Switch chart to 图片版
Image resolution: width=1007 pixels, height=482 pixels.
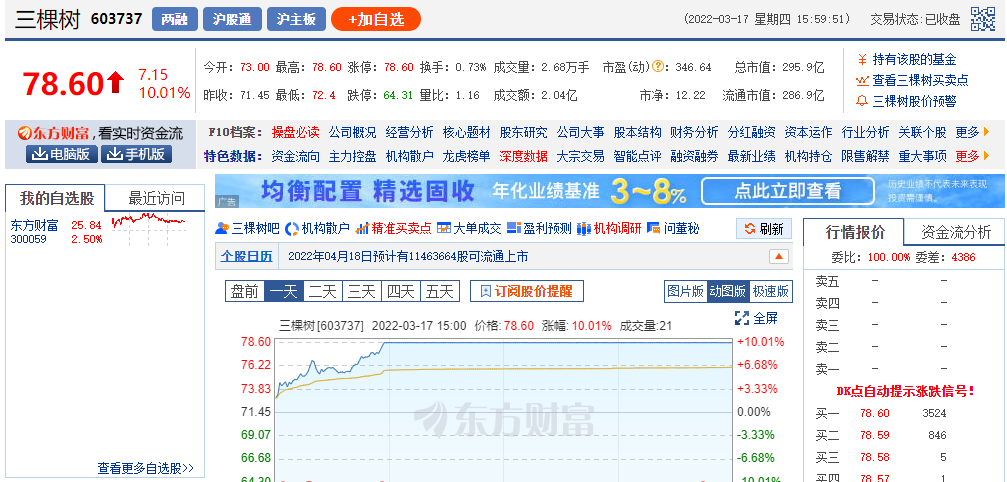[686, 291]
